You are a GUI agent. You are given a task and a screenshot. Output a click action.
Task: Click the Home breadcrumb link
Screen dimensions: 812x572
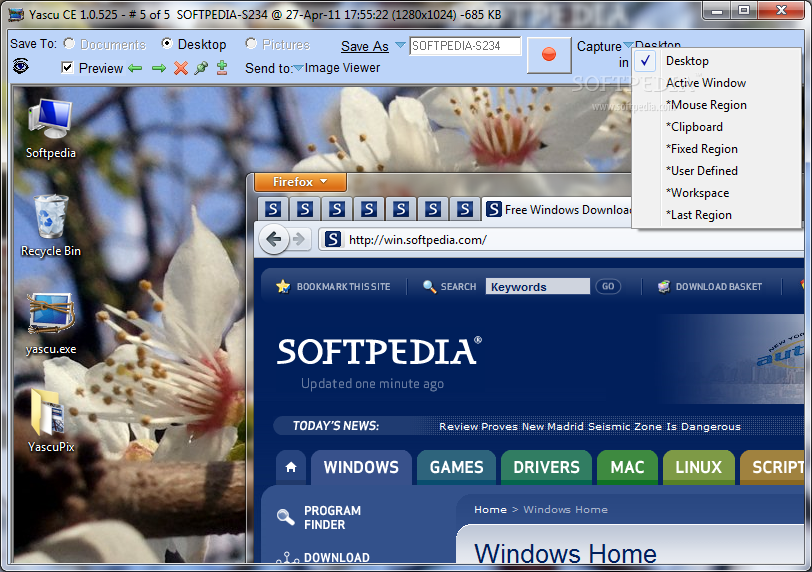pyautogui.click(x=490, y=509)
